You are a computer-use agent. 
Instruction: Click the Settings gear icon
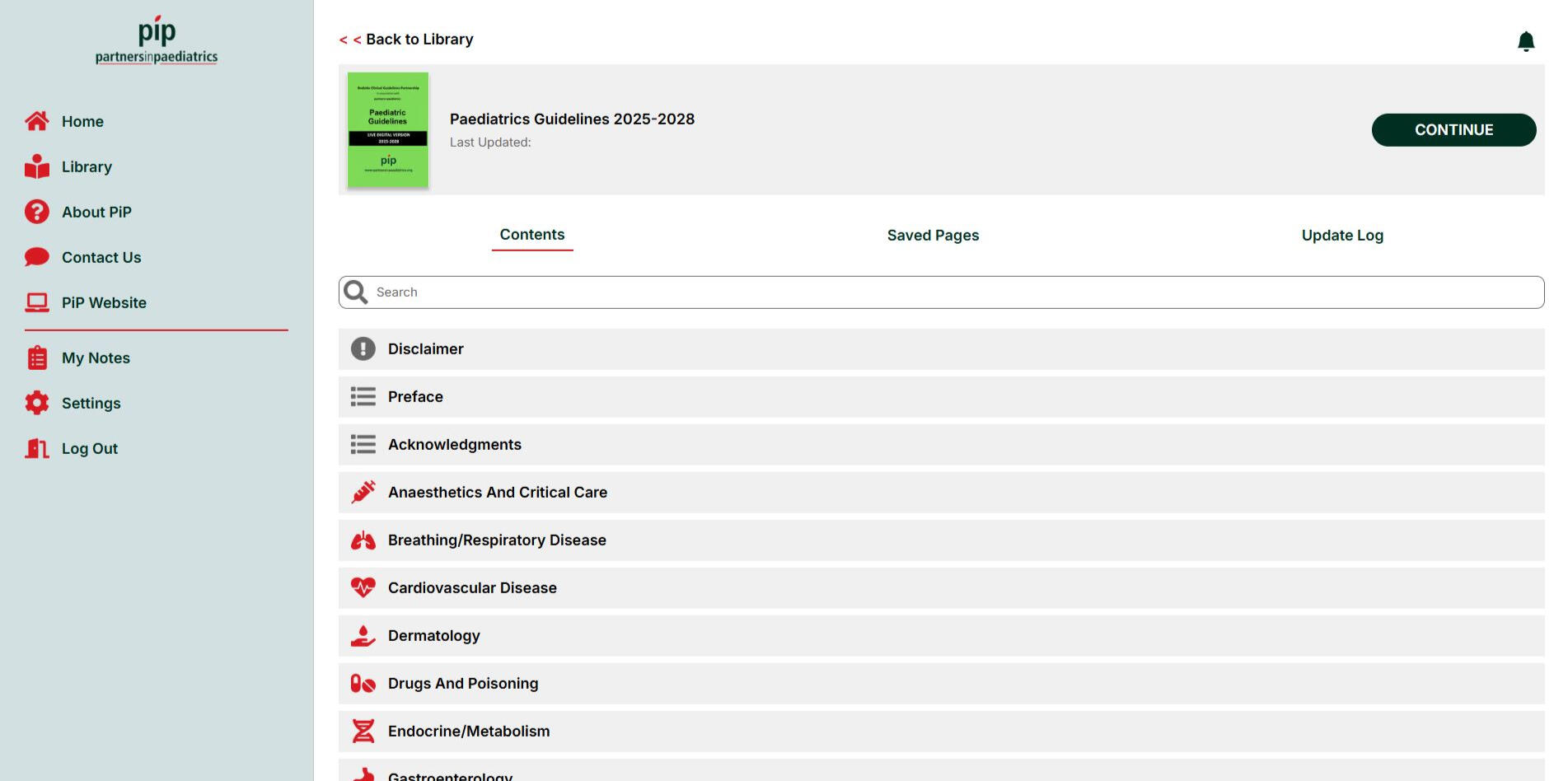click(x=36, y=403)
